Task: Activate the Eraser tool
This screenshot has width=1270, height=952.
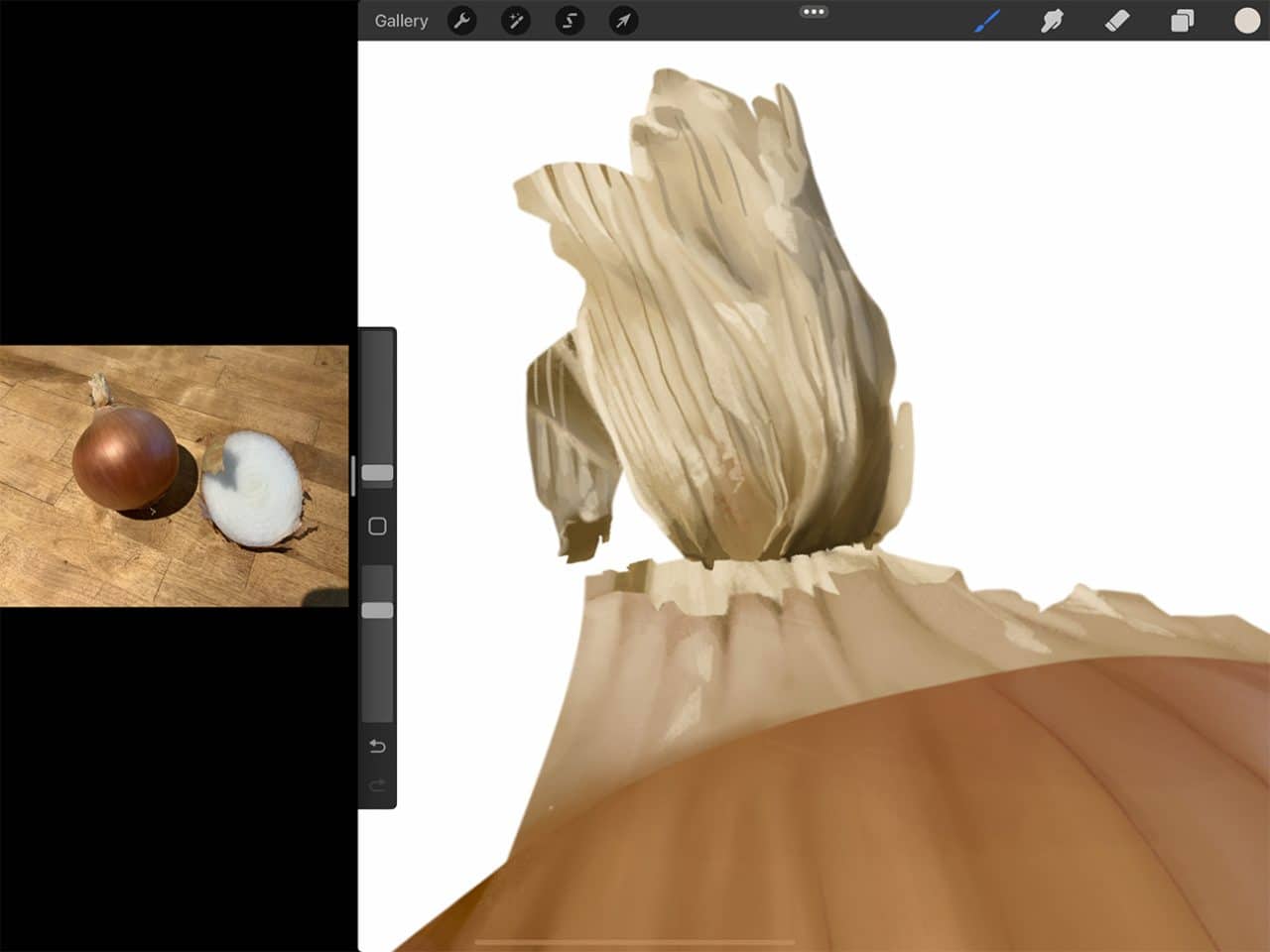Action: (x=1115, y=20)
